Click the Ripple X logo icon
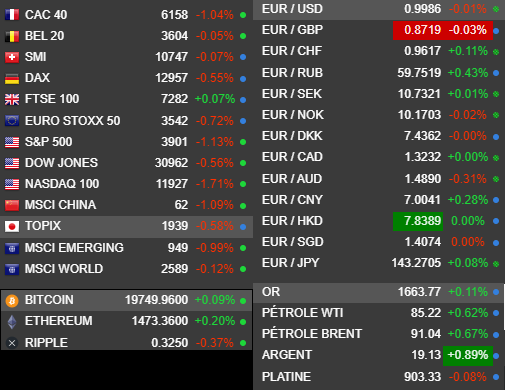505x390 pixels. tap(12, 343)
